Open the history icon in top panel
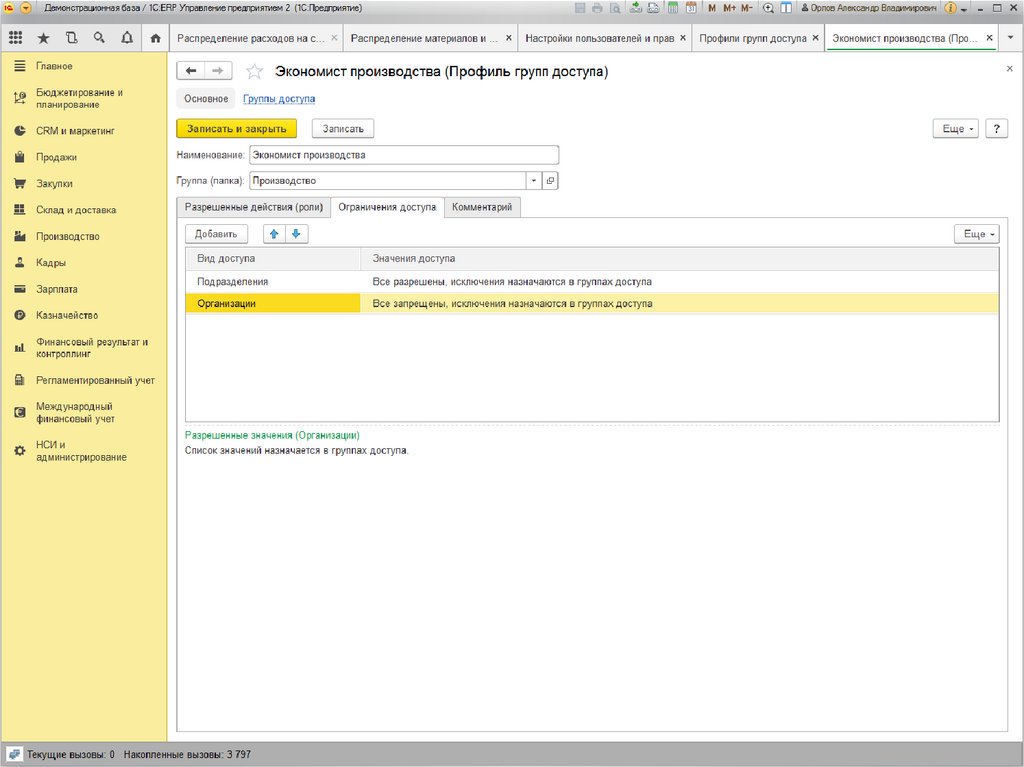 (x=71, y=38)
